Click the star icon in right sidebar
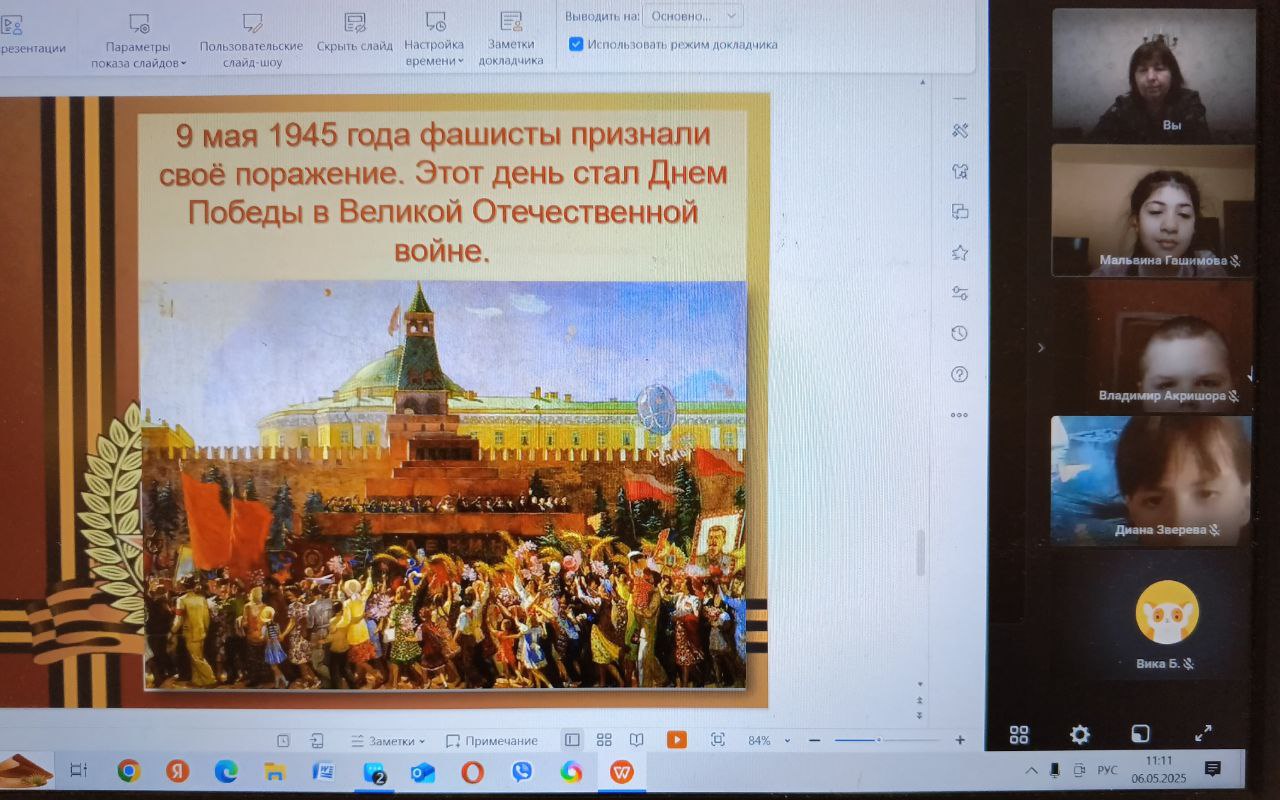Screen dimensions: 1280x800 (960, 252)
